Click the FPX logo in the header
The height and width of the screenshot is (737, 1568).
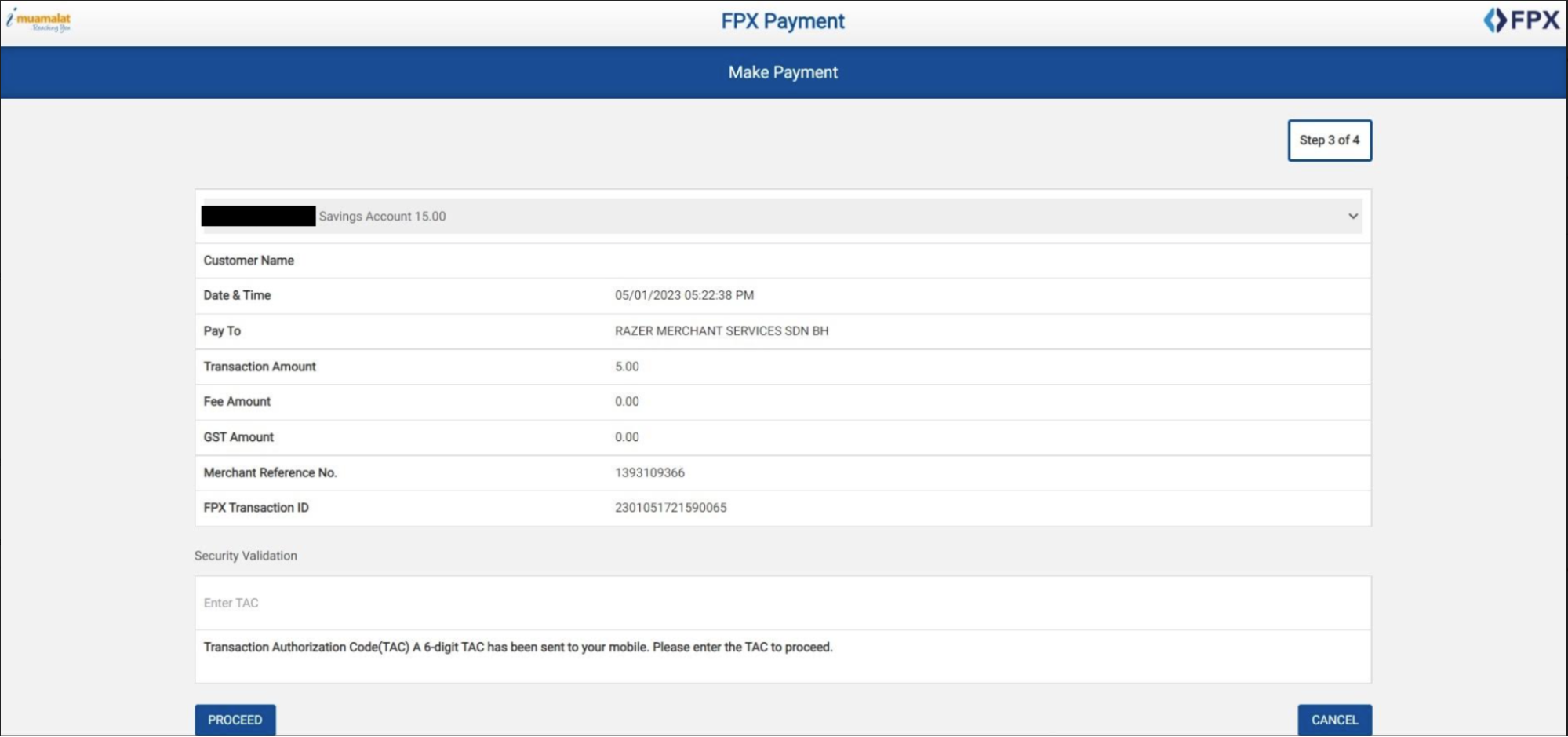[1520, 20]
